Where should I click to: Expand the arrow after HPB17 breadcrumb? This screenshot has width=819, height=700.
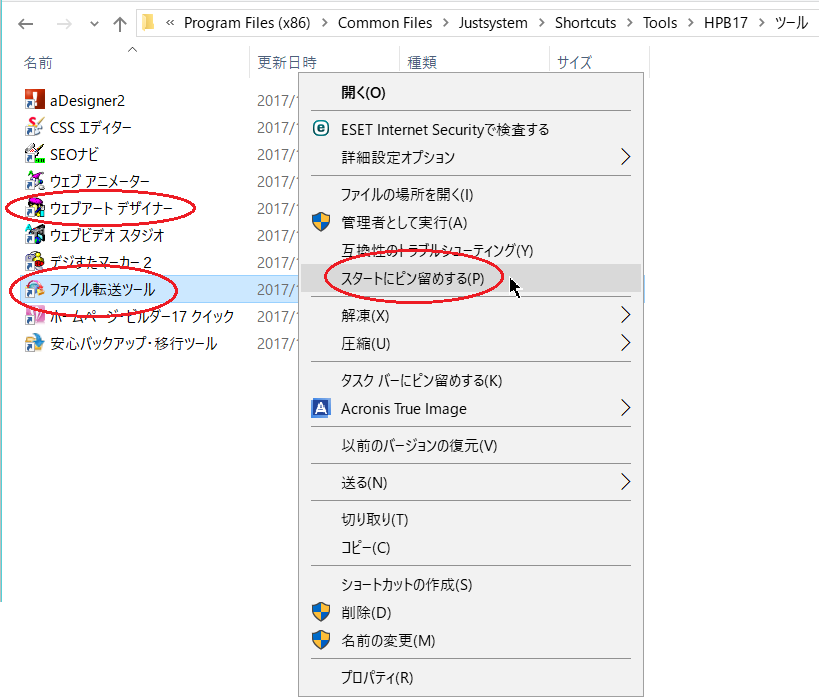761,23
